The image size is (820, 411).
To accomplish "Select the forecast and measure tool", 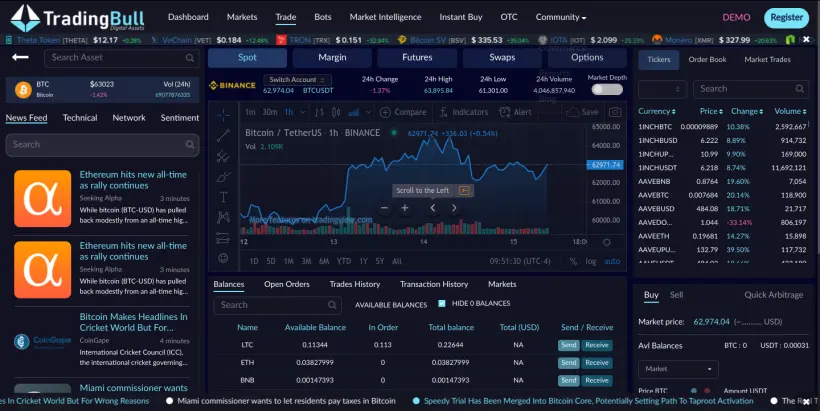I will 223,238.
